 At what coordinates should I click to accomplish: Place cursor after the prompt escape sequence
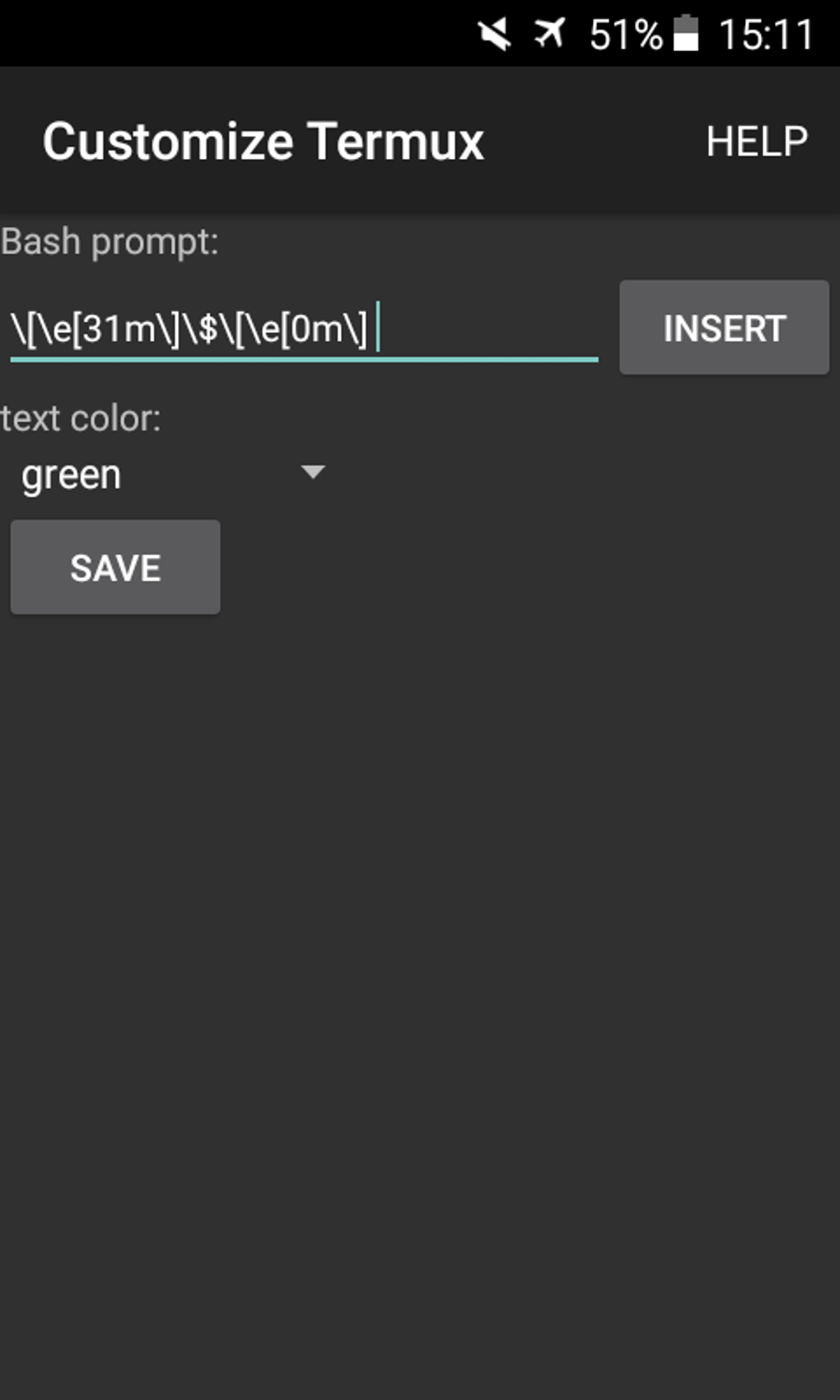(379, 328)
